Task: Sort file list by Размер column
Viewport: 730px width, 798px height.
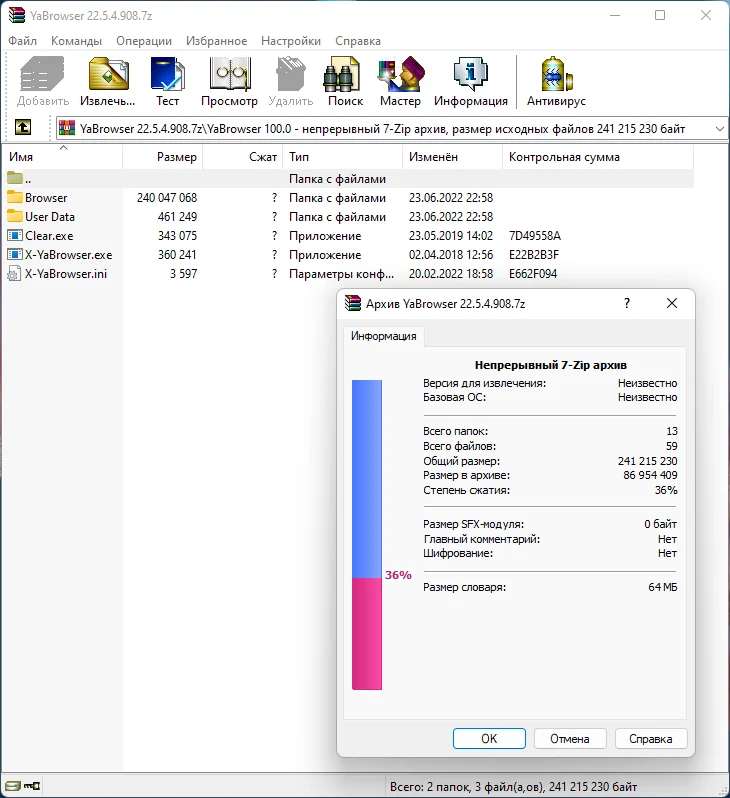Action: [x=163, y=157]
